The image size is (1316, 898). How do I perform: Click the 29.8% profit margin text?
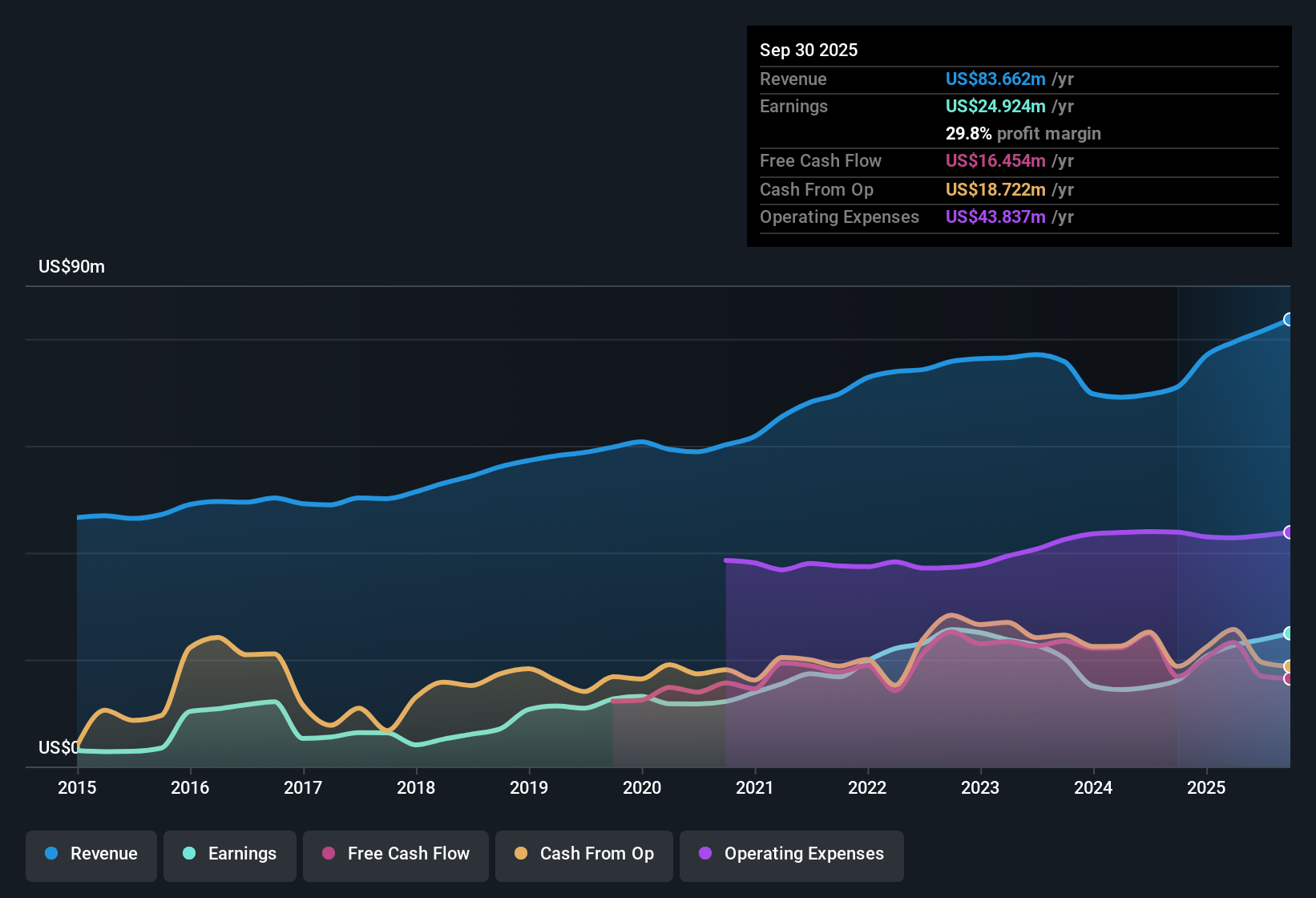point(1023,133)
